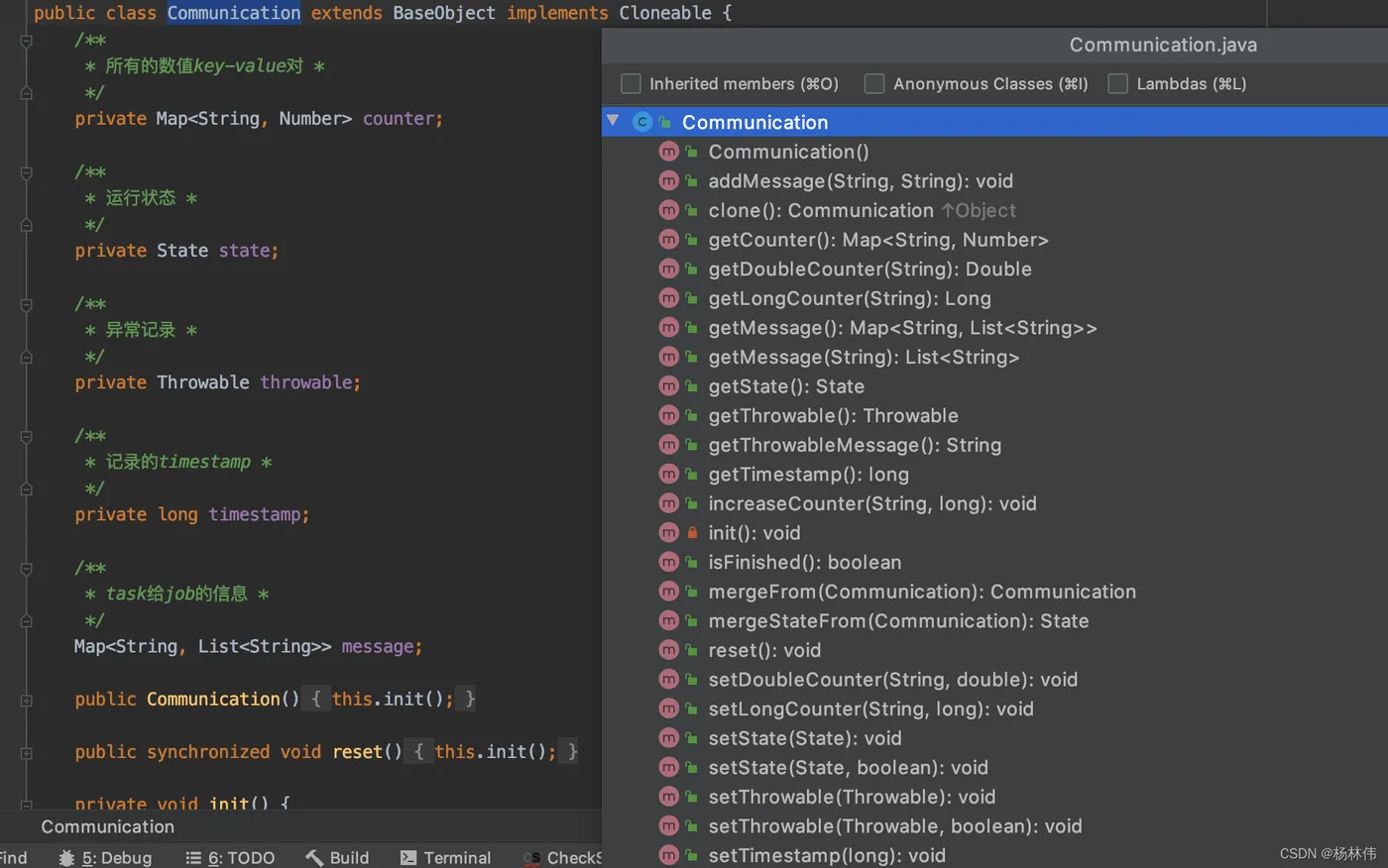The image size is (1388, 868).
Task: Click method icon of getCounter() row
Action: pos(669,240)
